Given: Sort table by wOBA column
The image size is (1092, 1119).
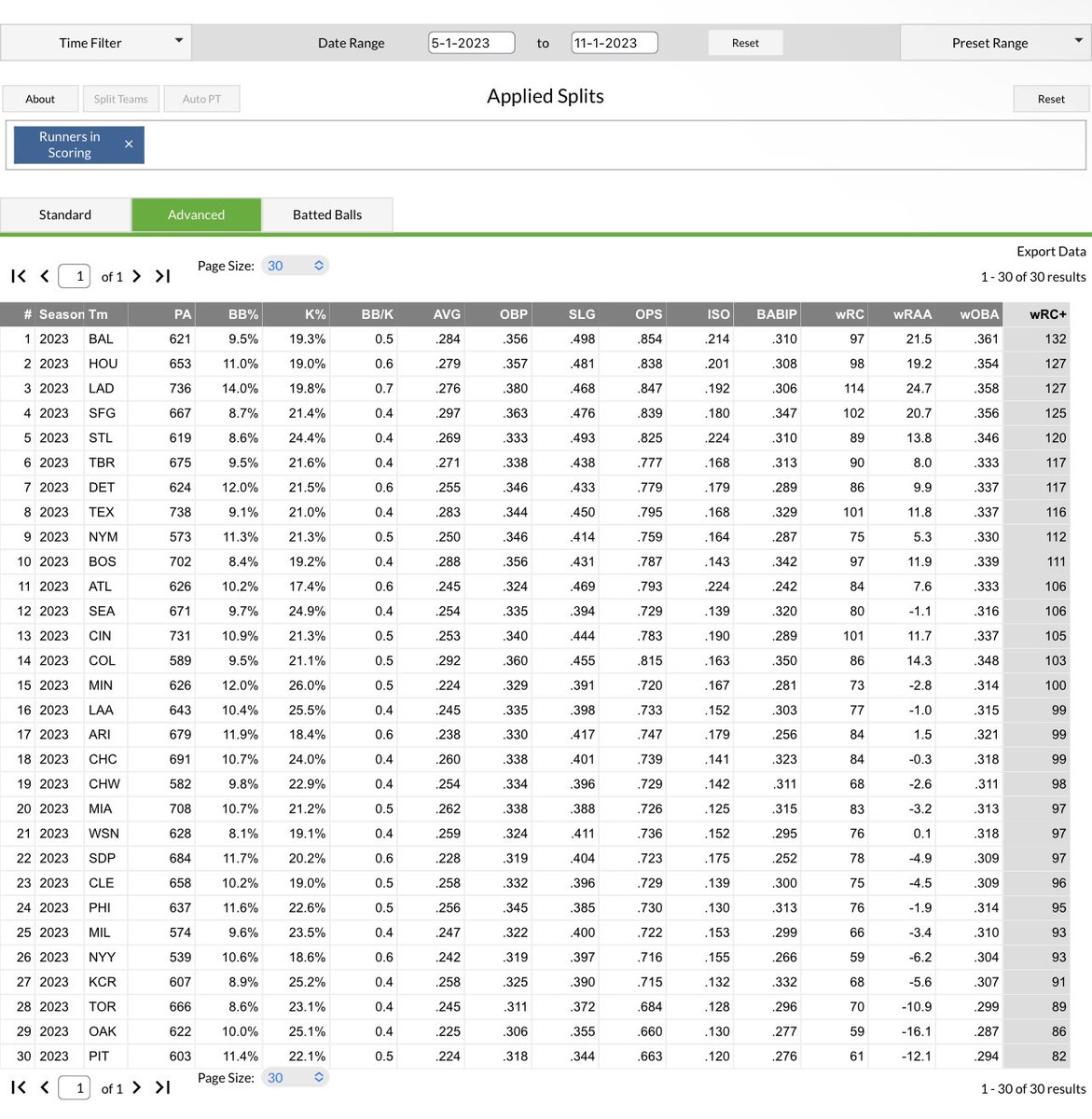Looking at the screenshot, I should coord(970,314).
